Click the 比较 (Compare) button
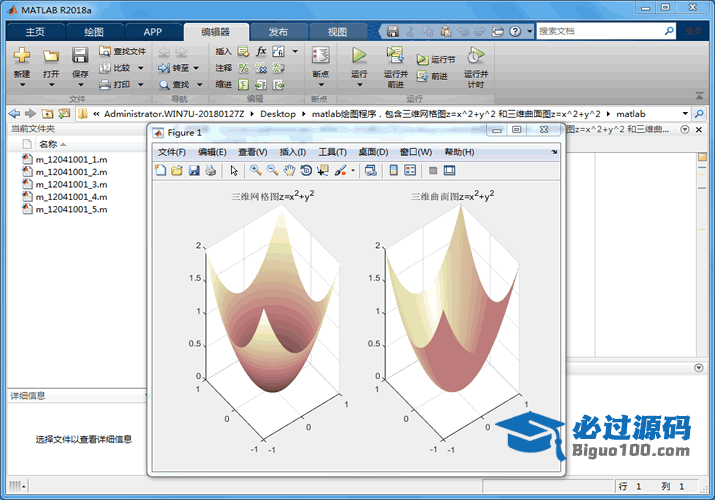The width and height of the screenshot is (715, 500). [116, 68]
